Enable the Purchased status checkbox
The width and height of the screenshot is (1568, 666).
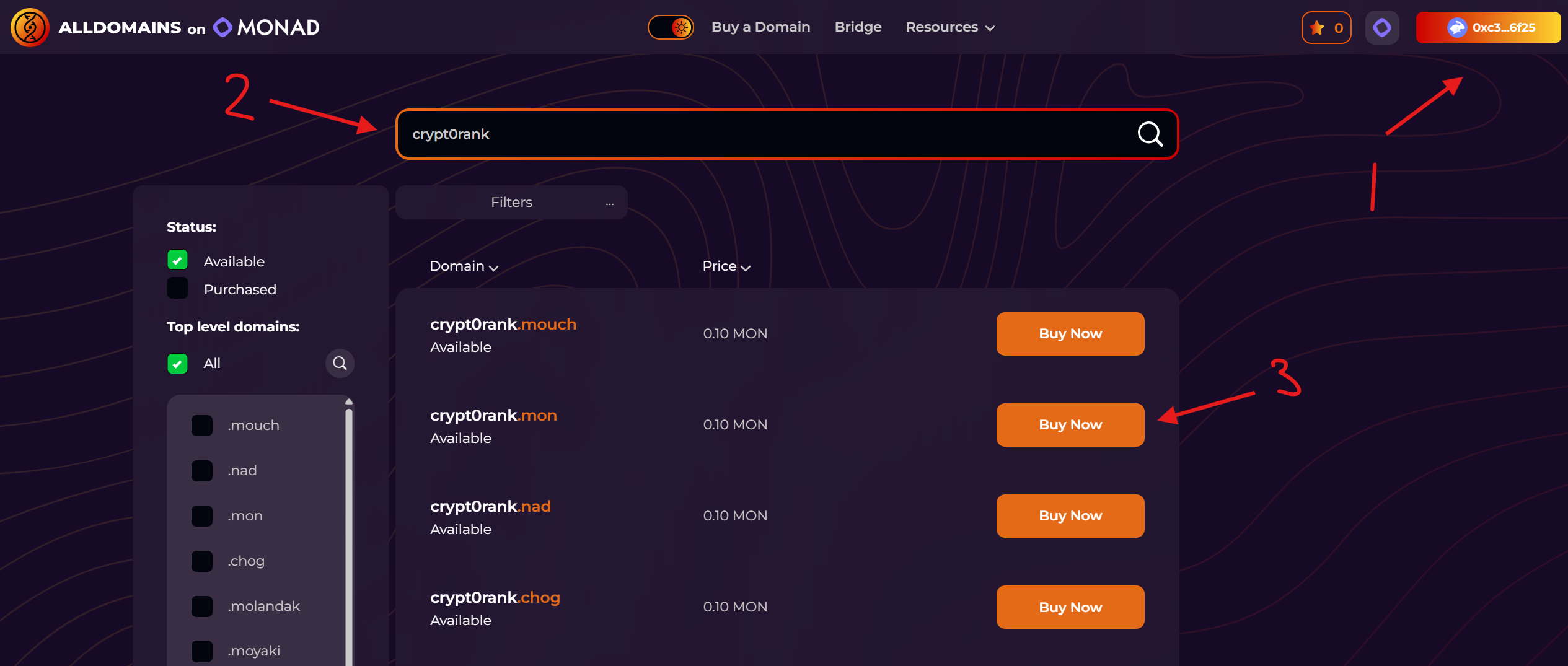(177, 289)
